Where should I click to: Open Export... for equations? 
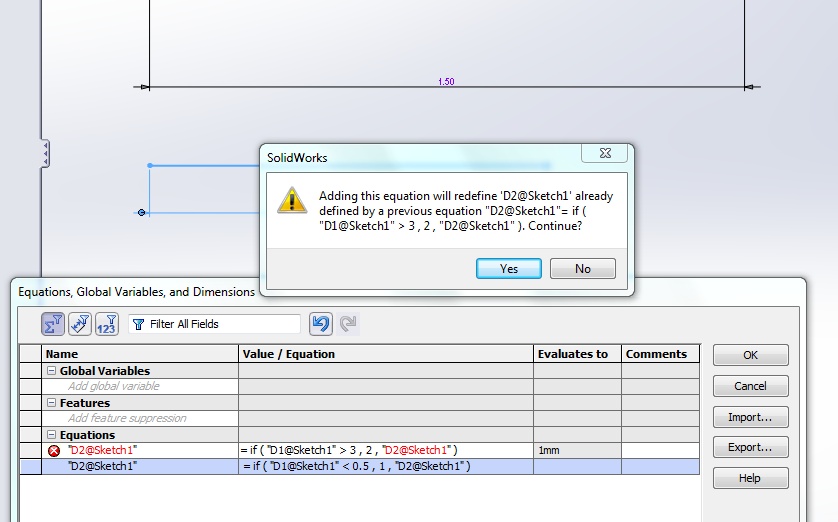tap(750, 447)
